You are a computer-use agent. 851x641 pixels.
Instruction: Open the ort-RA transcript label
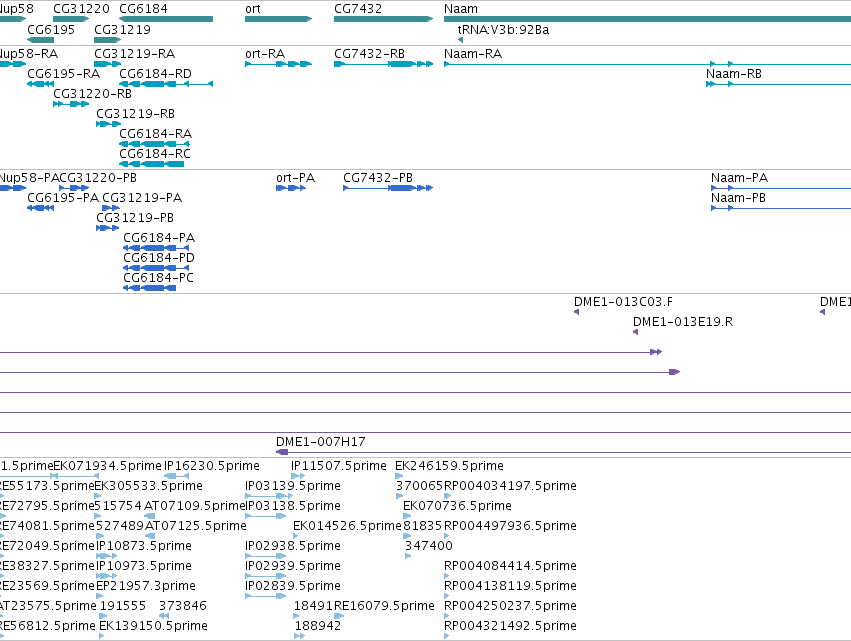[265, 54]
